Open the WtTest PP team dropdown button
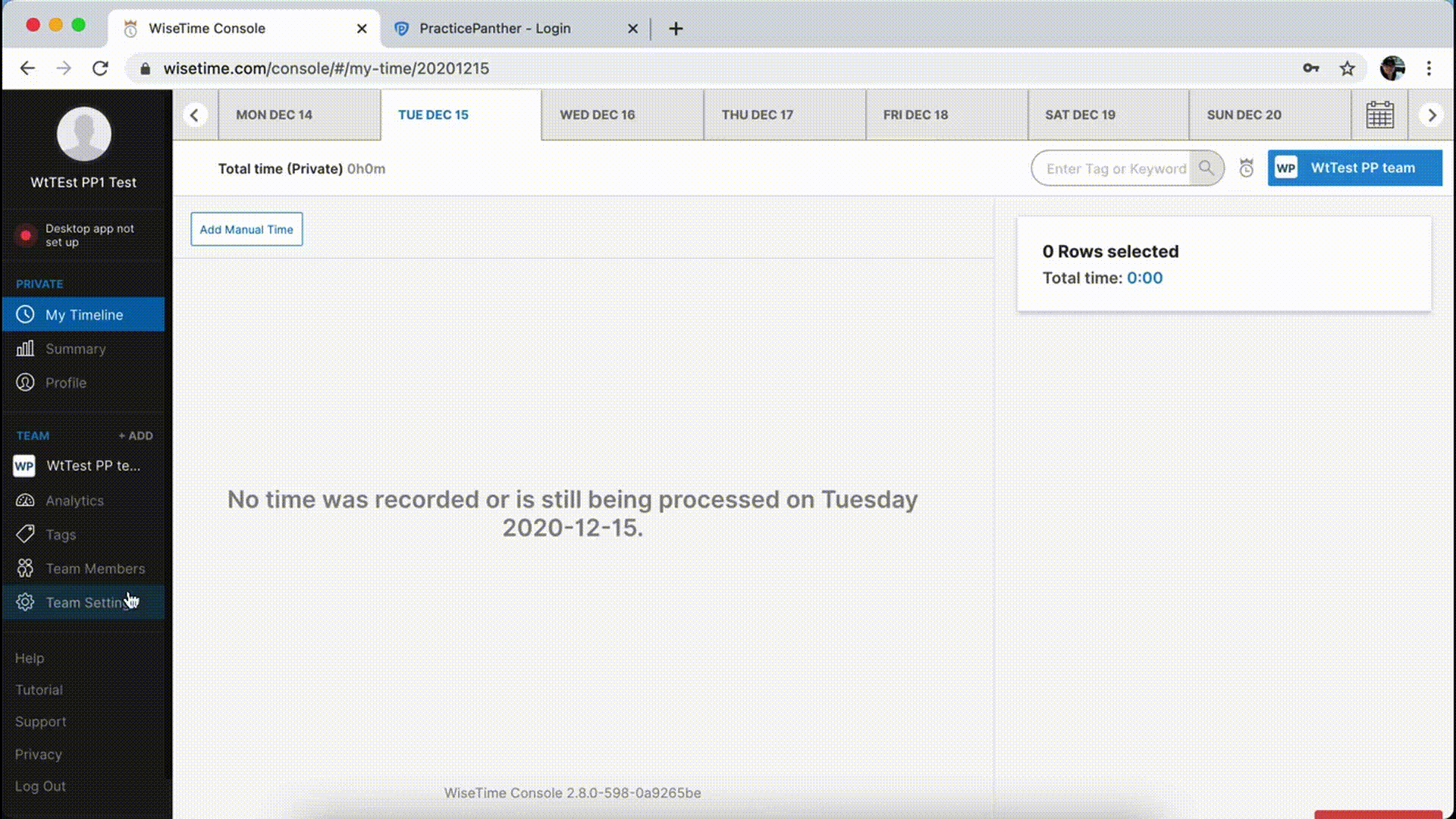This screenshot has width=1456, height=819. pos(1354,168)
